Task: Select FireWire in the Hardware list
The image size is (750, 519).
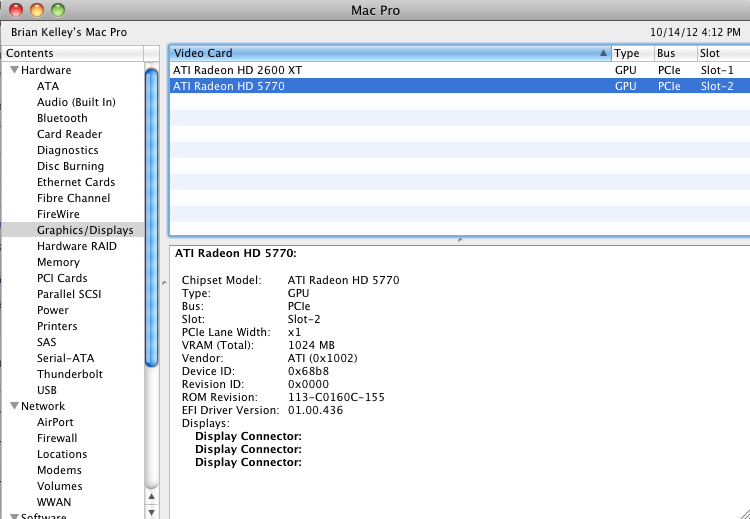Action: tap(58, 214)
